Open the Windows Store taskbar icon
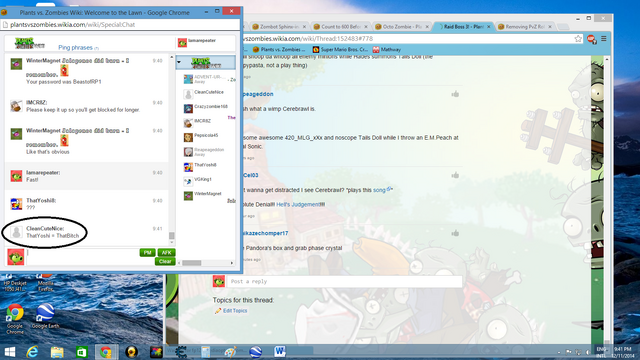The image size is (640, 360). pyautogui.click(x=82, y=352)
